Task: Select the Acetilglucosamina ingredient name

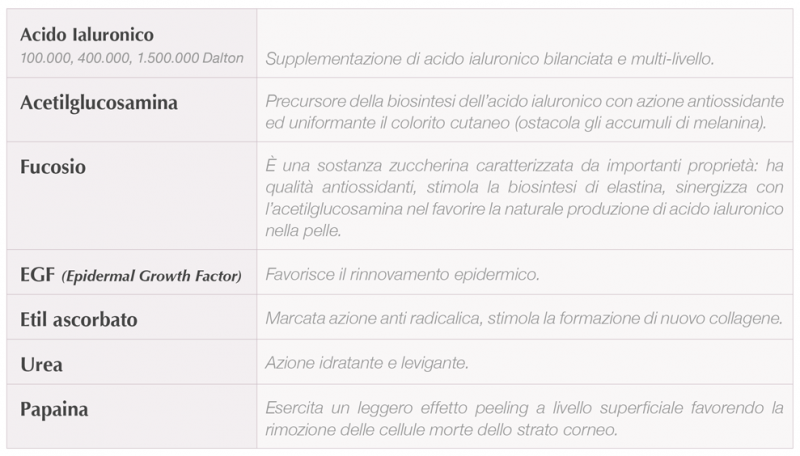Action: pos(99,103)
